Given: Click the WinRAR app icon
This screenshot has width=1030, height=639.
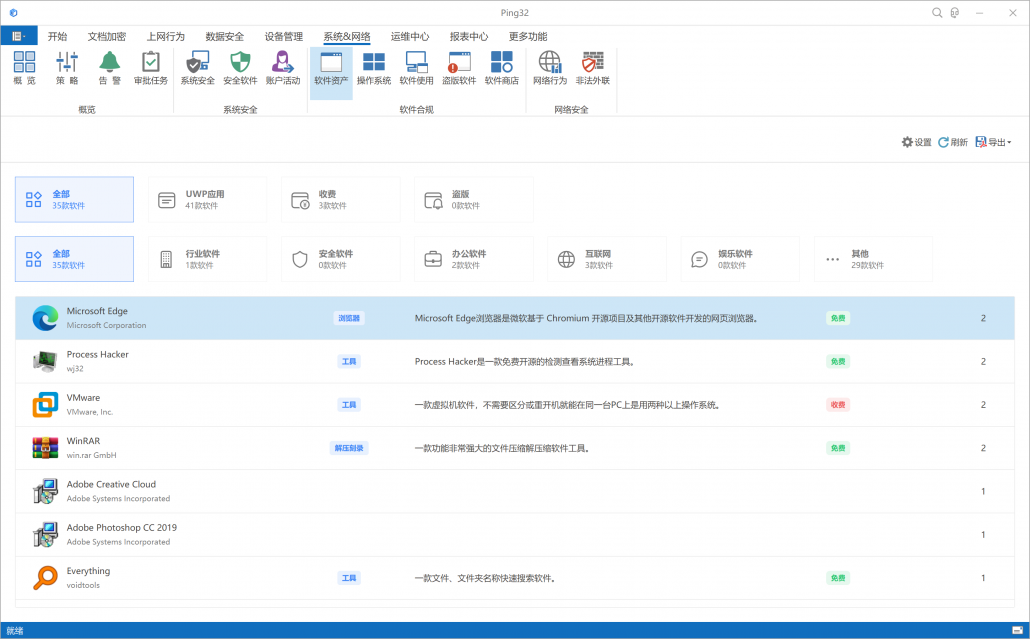Looking at the screenshot, I should click(x=45, y=448).
